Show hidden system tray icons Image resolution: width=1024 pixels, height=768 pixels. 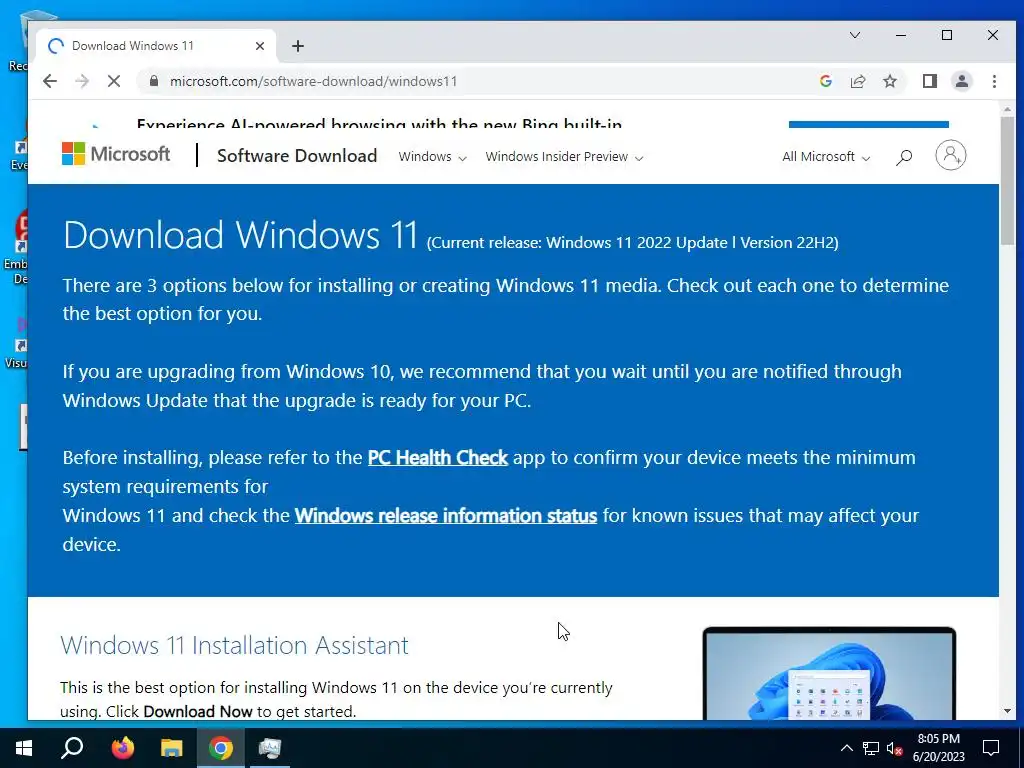846,748
